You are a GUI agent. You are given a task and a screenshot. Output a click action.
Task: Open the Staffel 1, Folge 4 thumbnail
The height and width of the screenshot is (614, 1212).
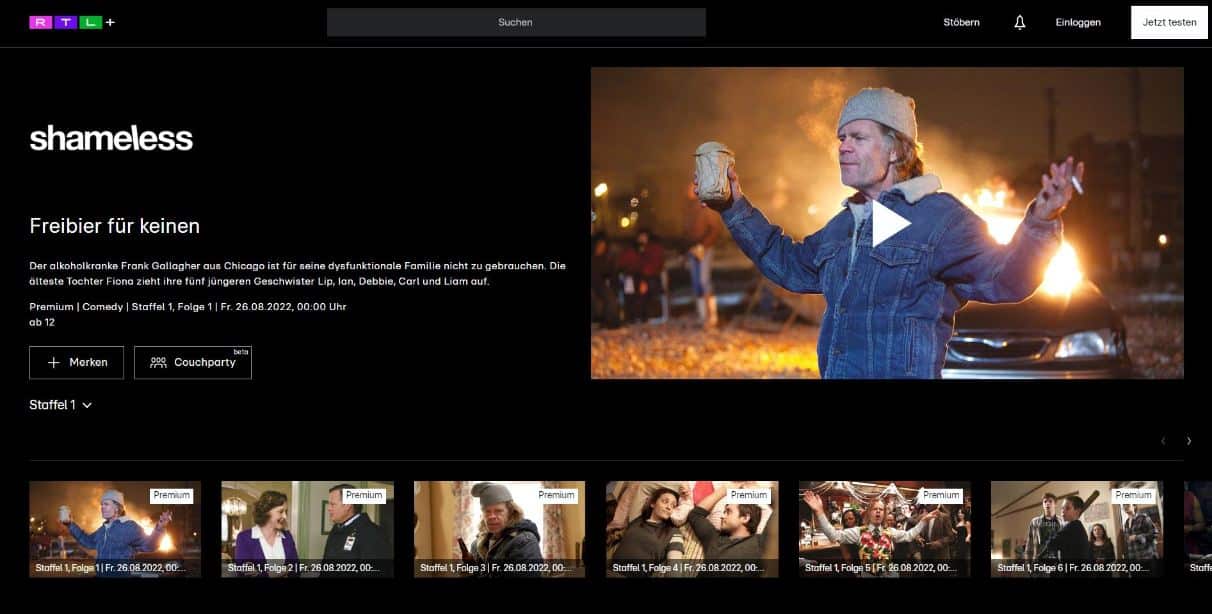pyautogui.click(x=692, y=529)
